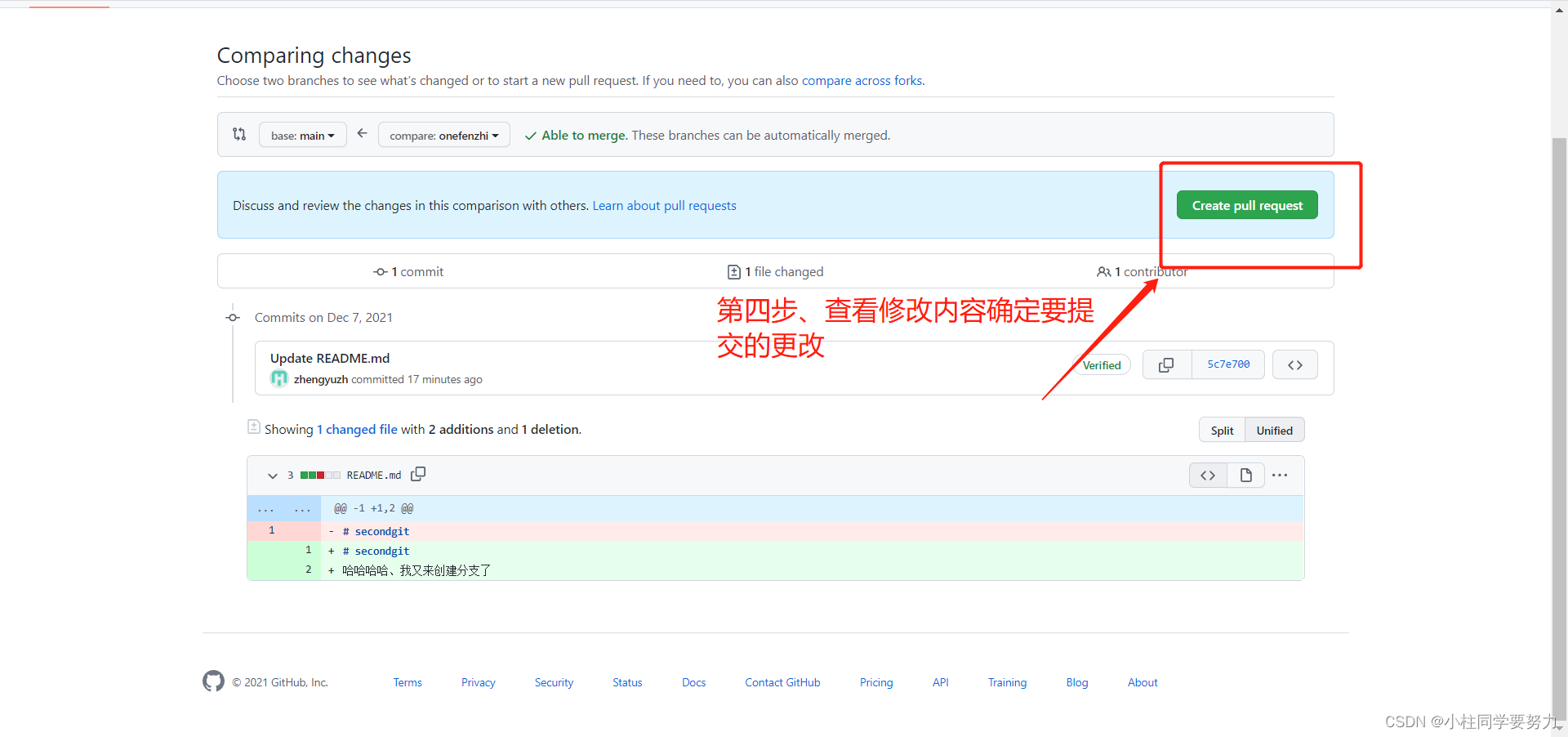Viewport: 1568px width, 737px height.
Task: Select the source diff view icon
Action: pyautogui.click(x=1208, y=475)
